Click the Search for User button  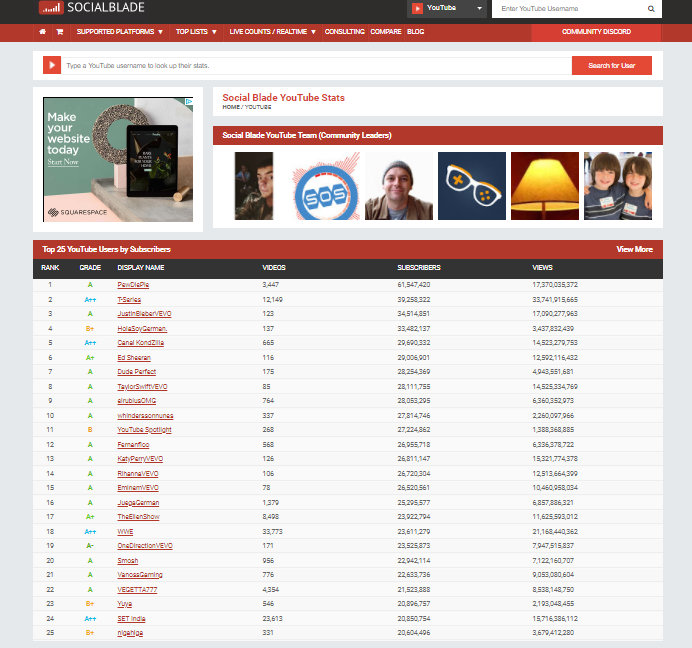(612, 65)
